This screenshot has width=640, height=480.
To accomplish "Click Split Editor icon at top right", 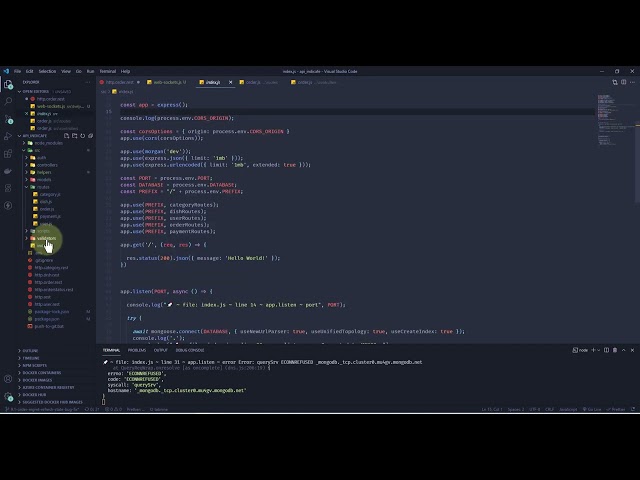I will tap(624, 82).
